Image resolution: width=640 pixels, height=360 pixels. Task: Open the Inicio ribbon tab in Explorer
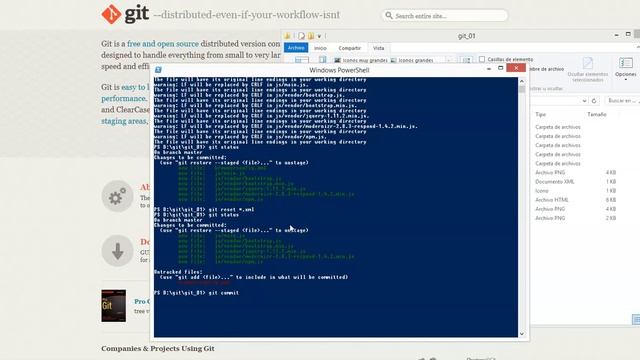(x=320, y=48)
